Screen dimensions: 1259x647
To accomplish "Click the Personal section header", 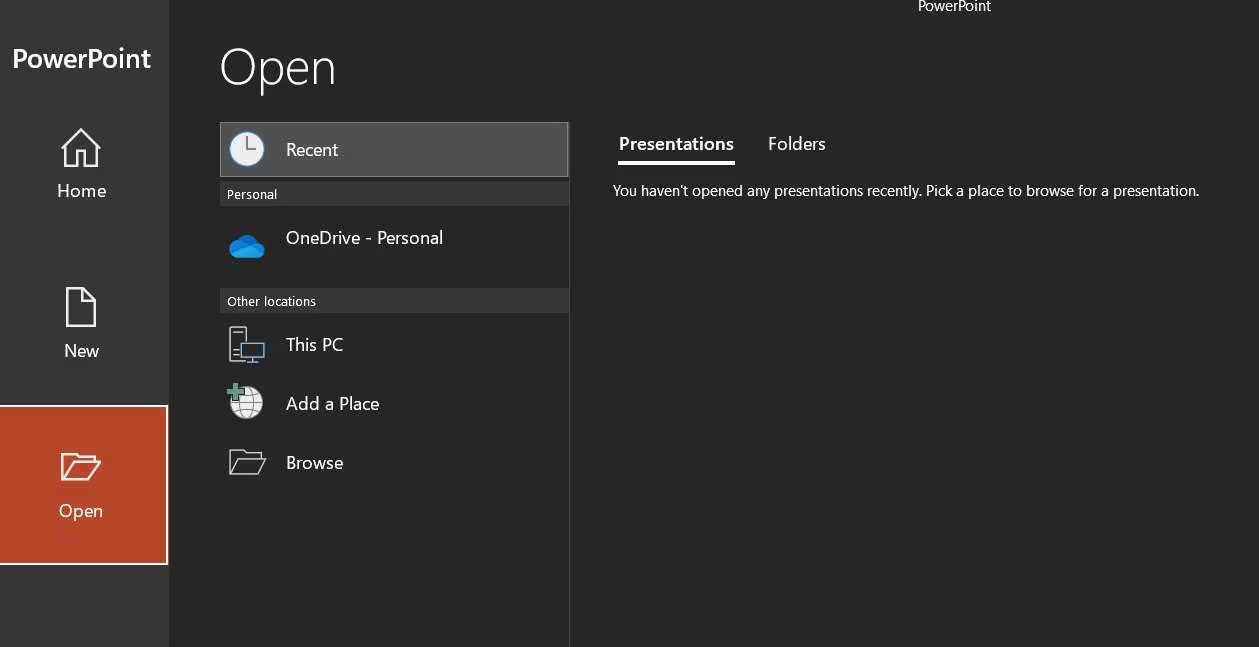I will coord(394,194).
